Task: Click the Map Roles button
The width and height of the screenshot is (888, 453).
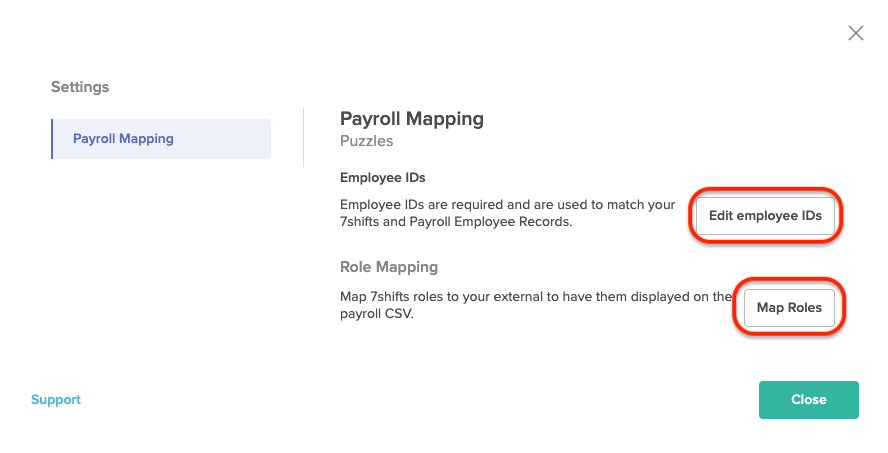Action: coord(789,307)
